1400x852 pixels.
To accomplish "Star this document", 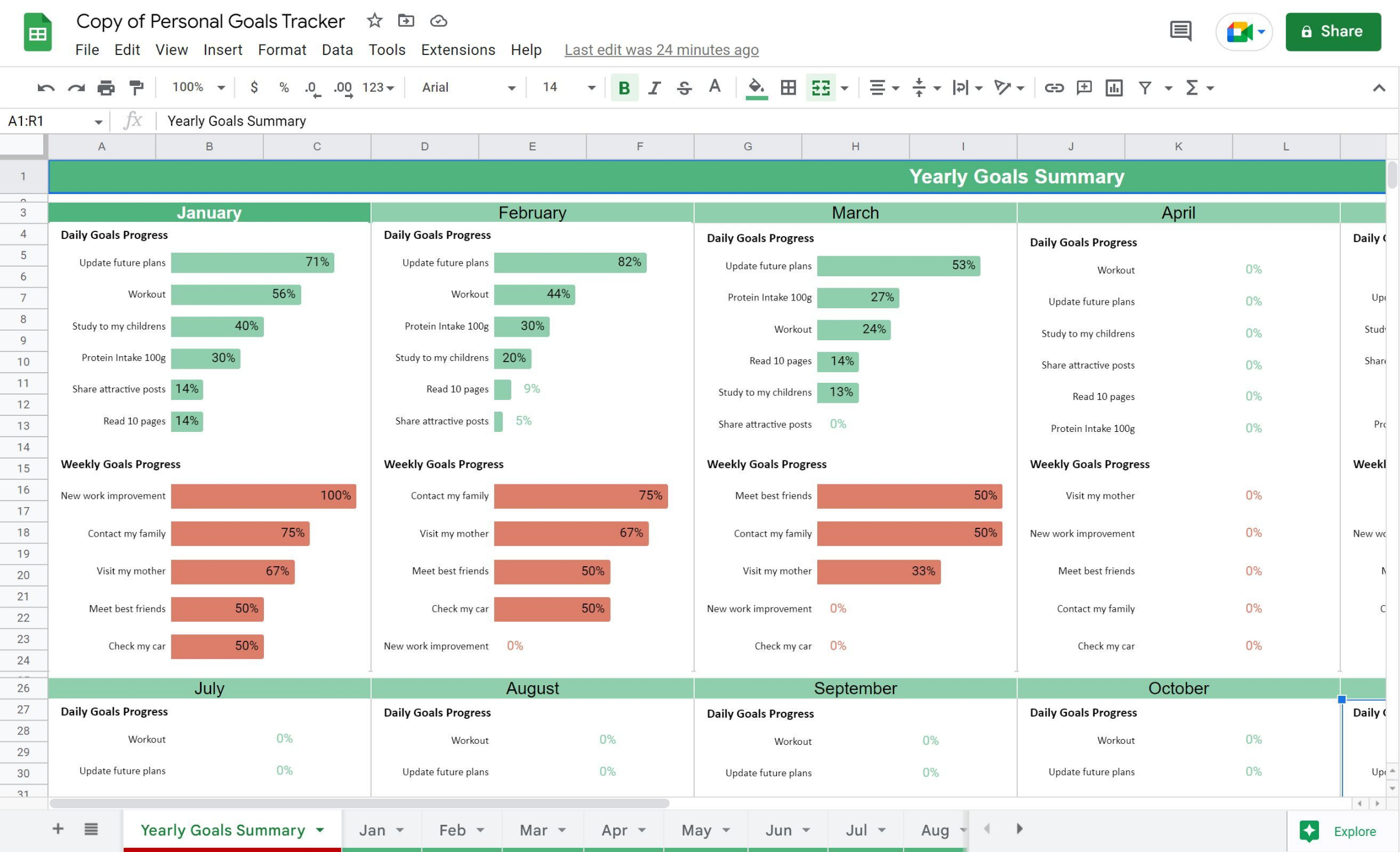I will click(x=374, y=21).
